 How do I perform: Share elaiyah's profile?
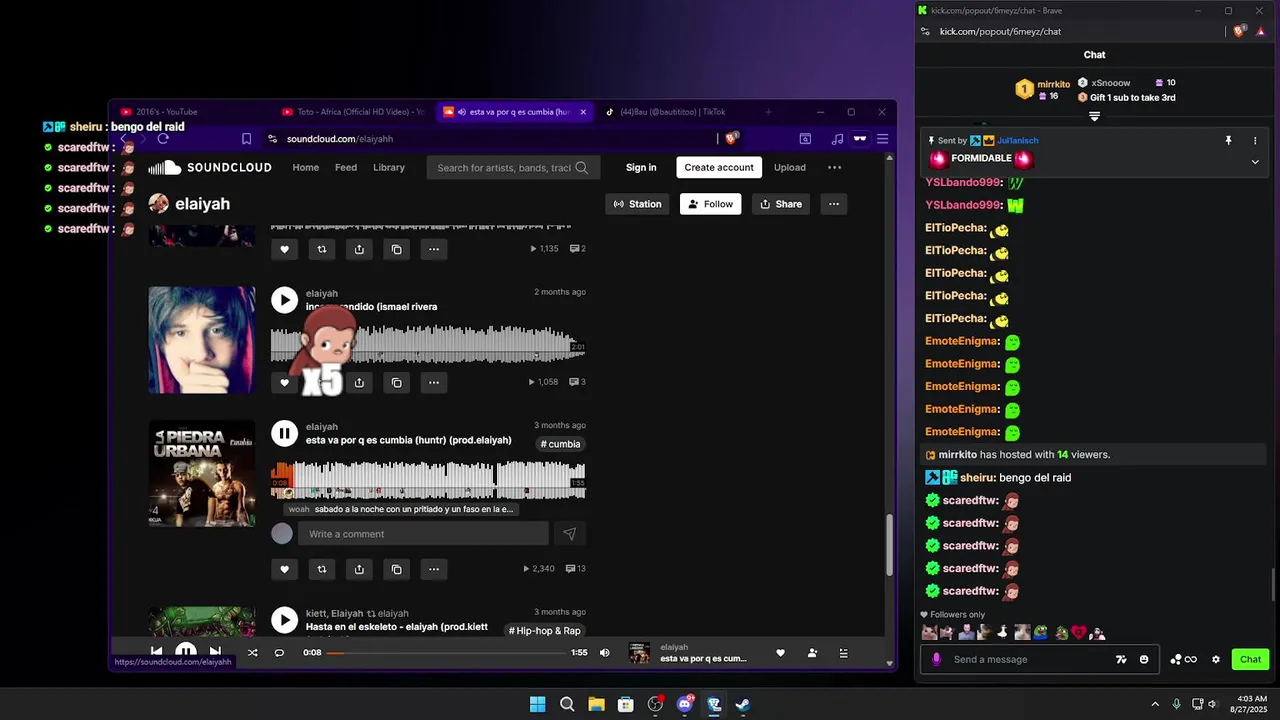pyautogui.click(x=781, y=204)
